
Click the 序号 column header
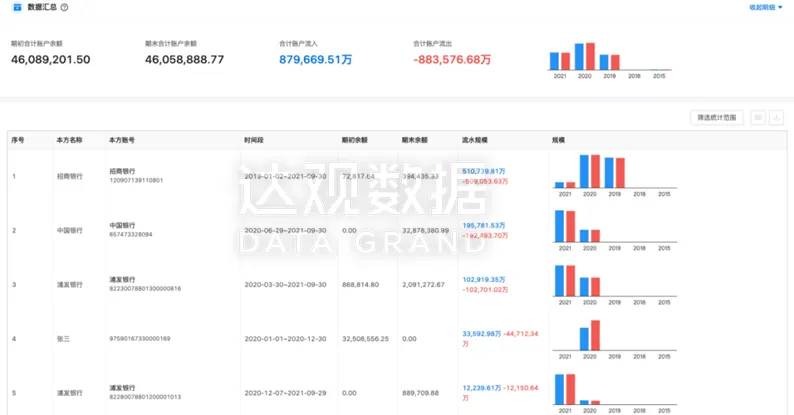click(18, 141)
